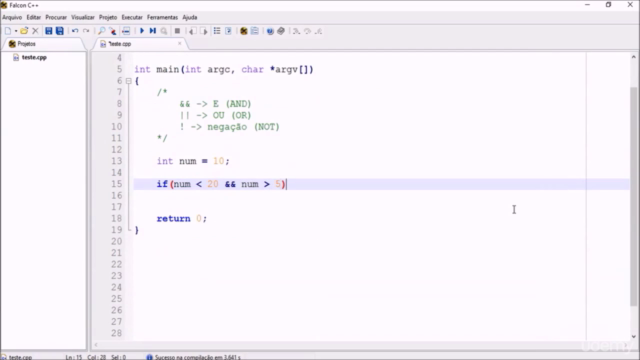Click the 'return 0;' statement
This screenshot has height=360, width=640.
(182, 219)
